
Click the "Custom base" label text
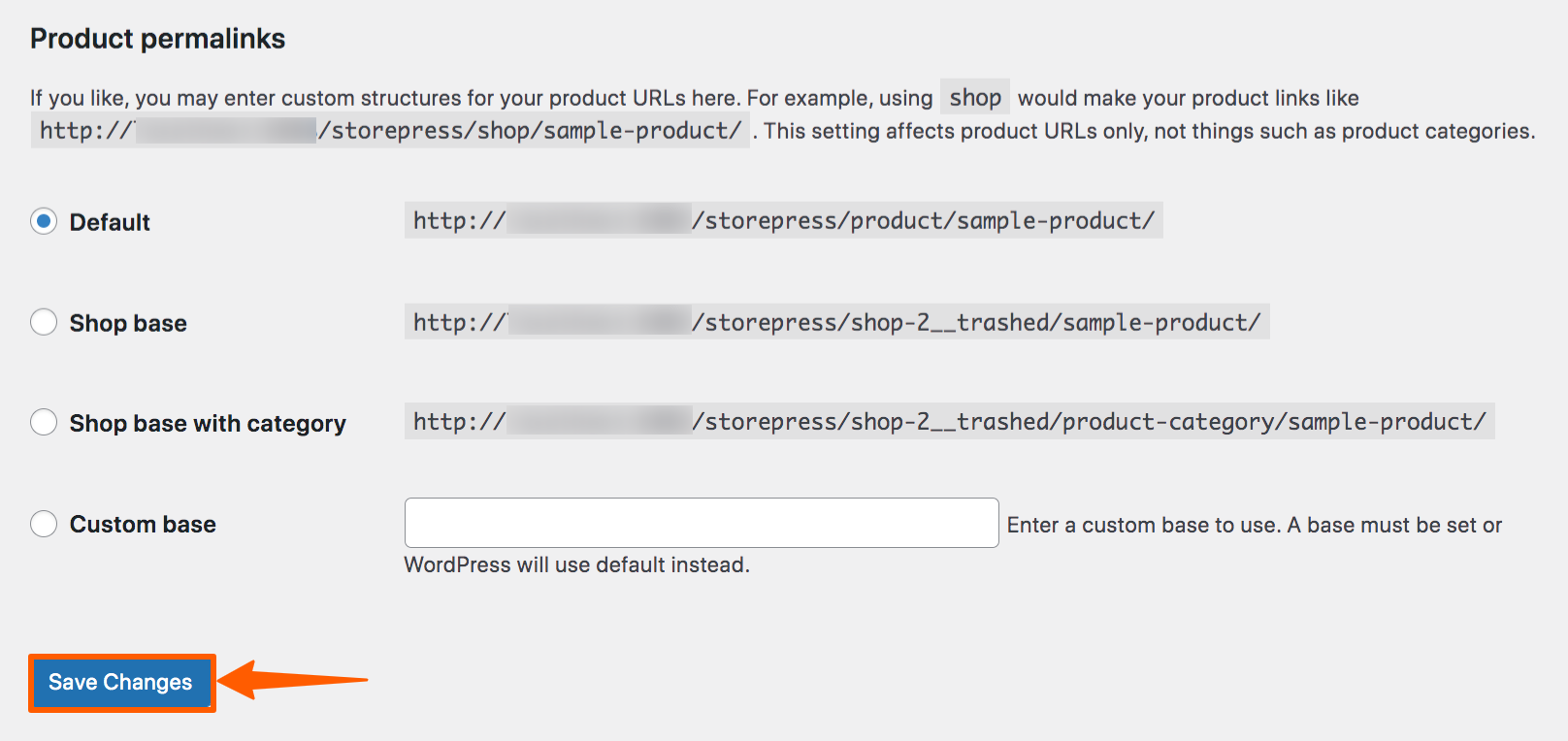click(x=143, y=525)
